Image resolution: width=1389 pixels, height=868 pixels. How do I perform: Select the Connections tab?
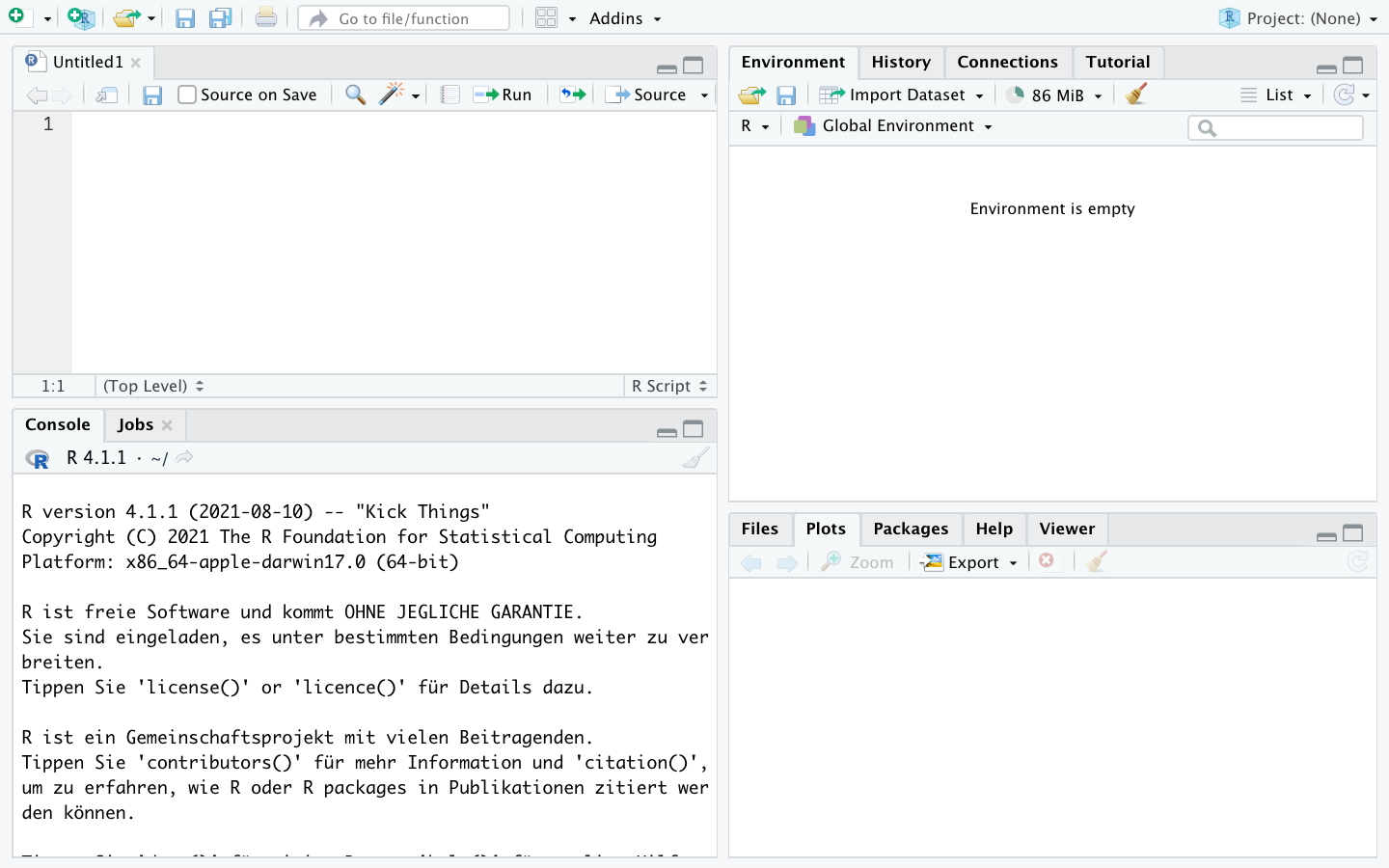click(x=1007, y=62)
